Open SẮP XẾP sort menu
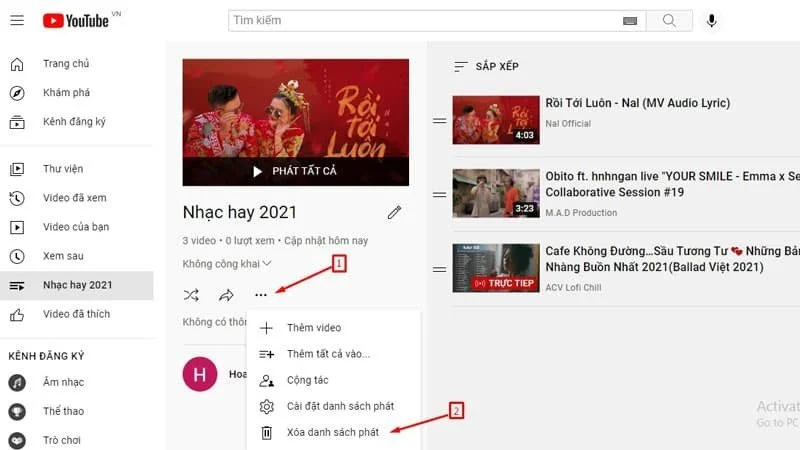 pos(486,66)
